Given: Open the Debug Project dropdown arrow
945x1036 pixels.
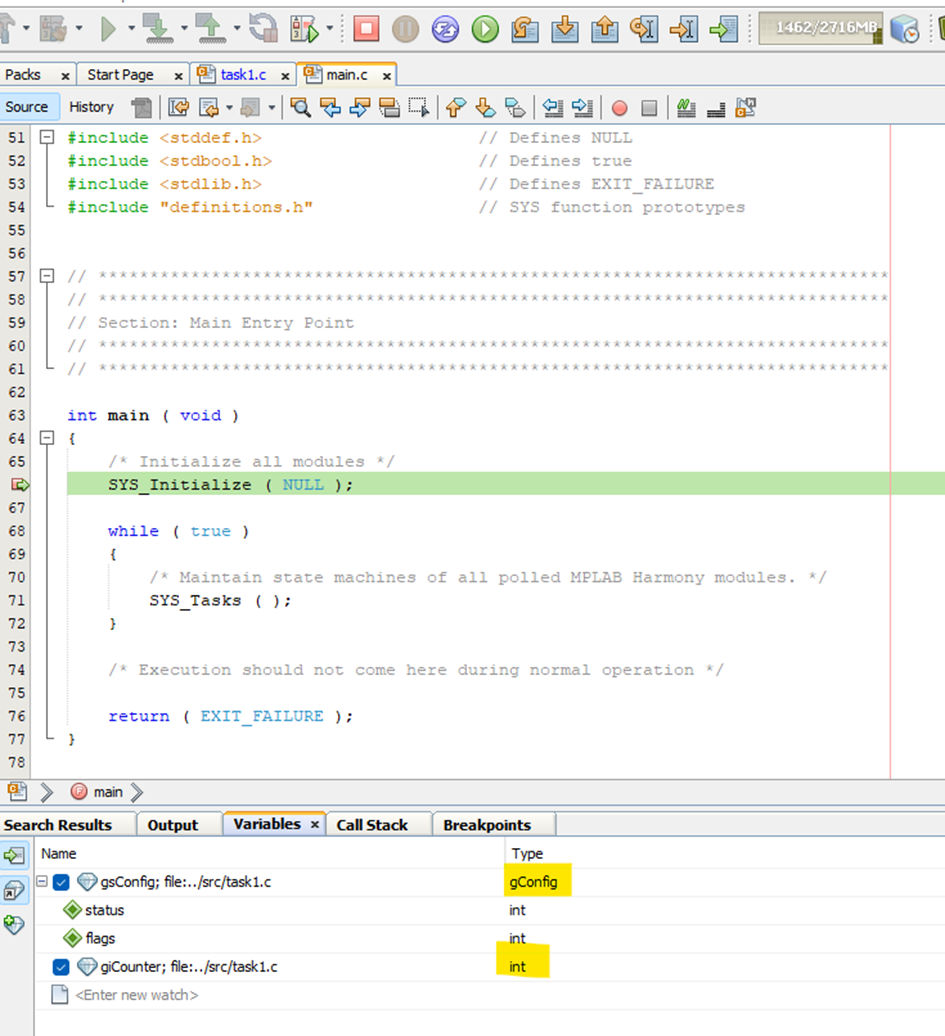Looking at the screenshot, I should pyautogui.click(x=330, y=28).
